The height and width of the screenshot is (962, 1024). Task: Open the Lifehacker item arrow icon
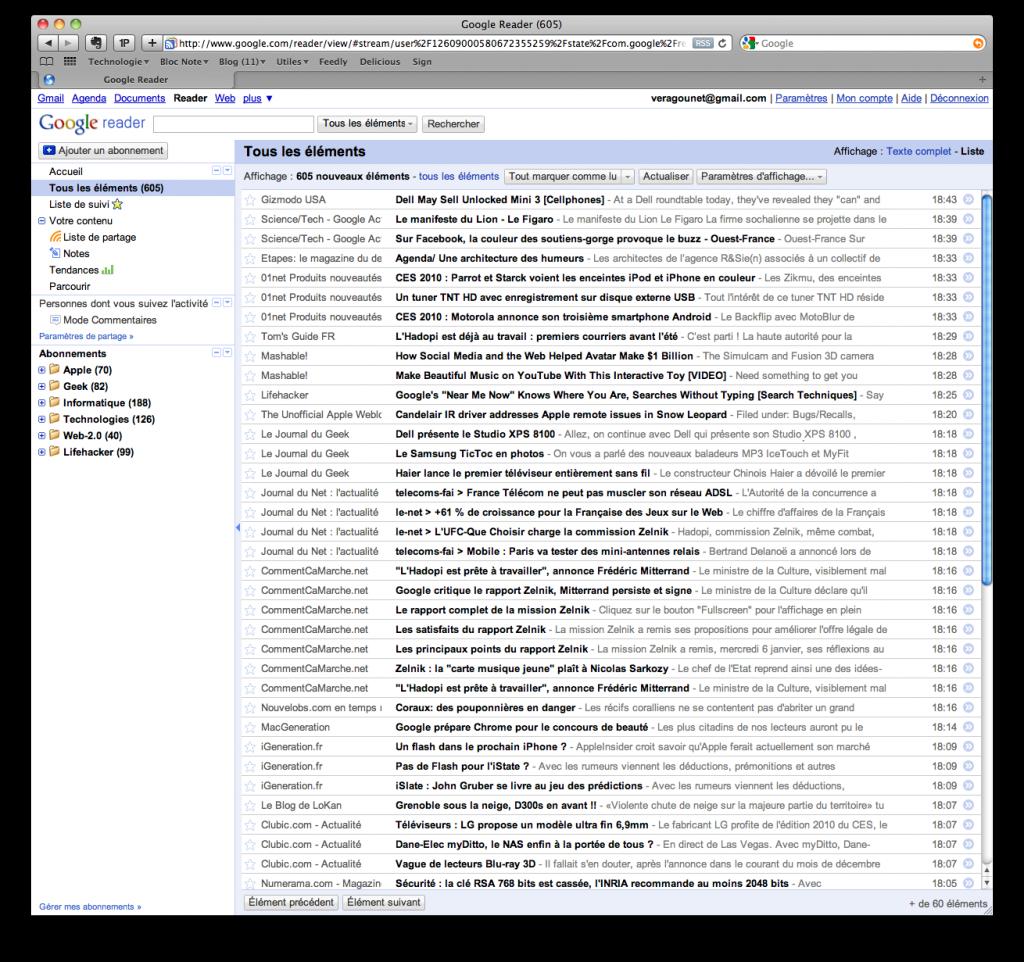968,394
